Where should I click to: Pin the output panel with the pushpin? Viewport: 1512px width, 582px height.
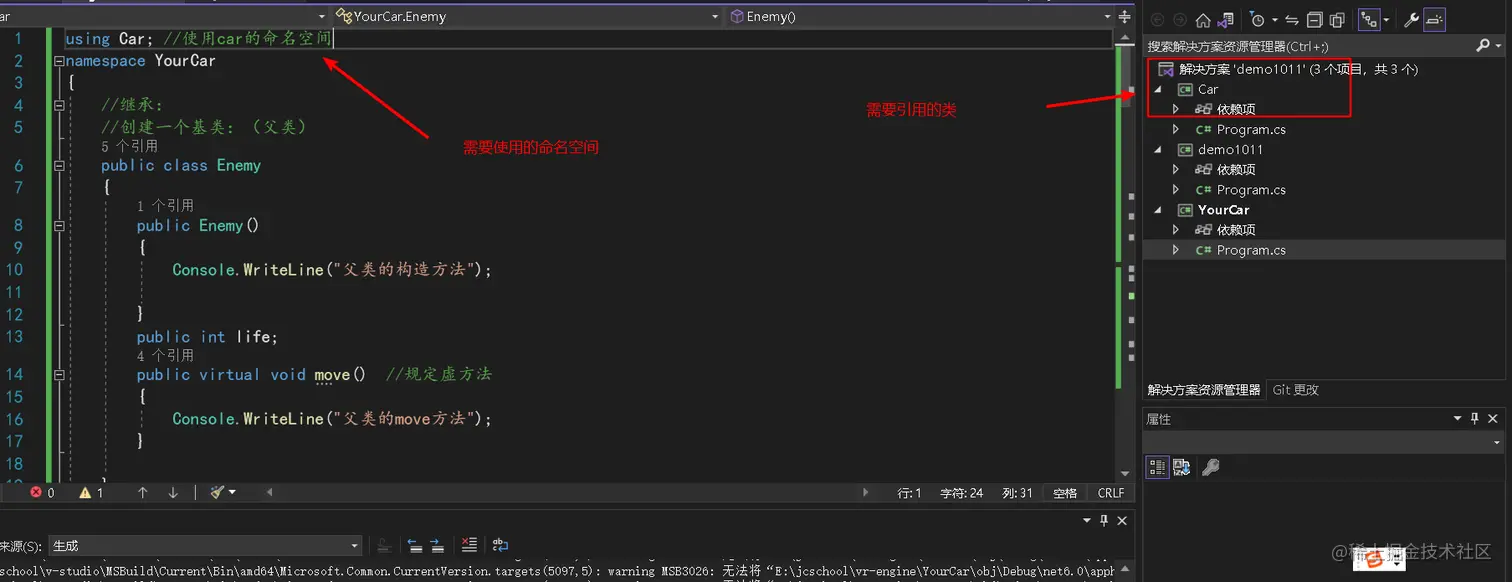tap(1105, 521)
